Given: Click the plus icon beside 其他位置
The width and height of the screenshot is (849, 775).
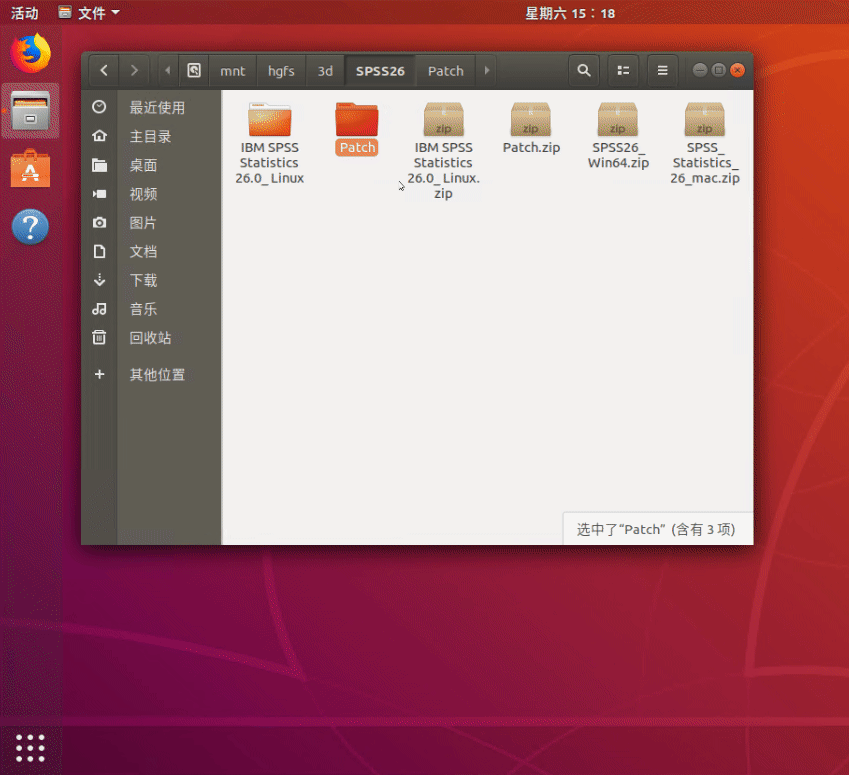Looking at the screenshot, I should pos(99,374).
